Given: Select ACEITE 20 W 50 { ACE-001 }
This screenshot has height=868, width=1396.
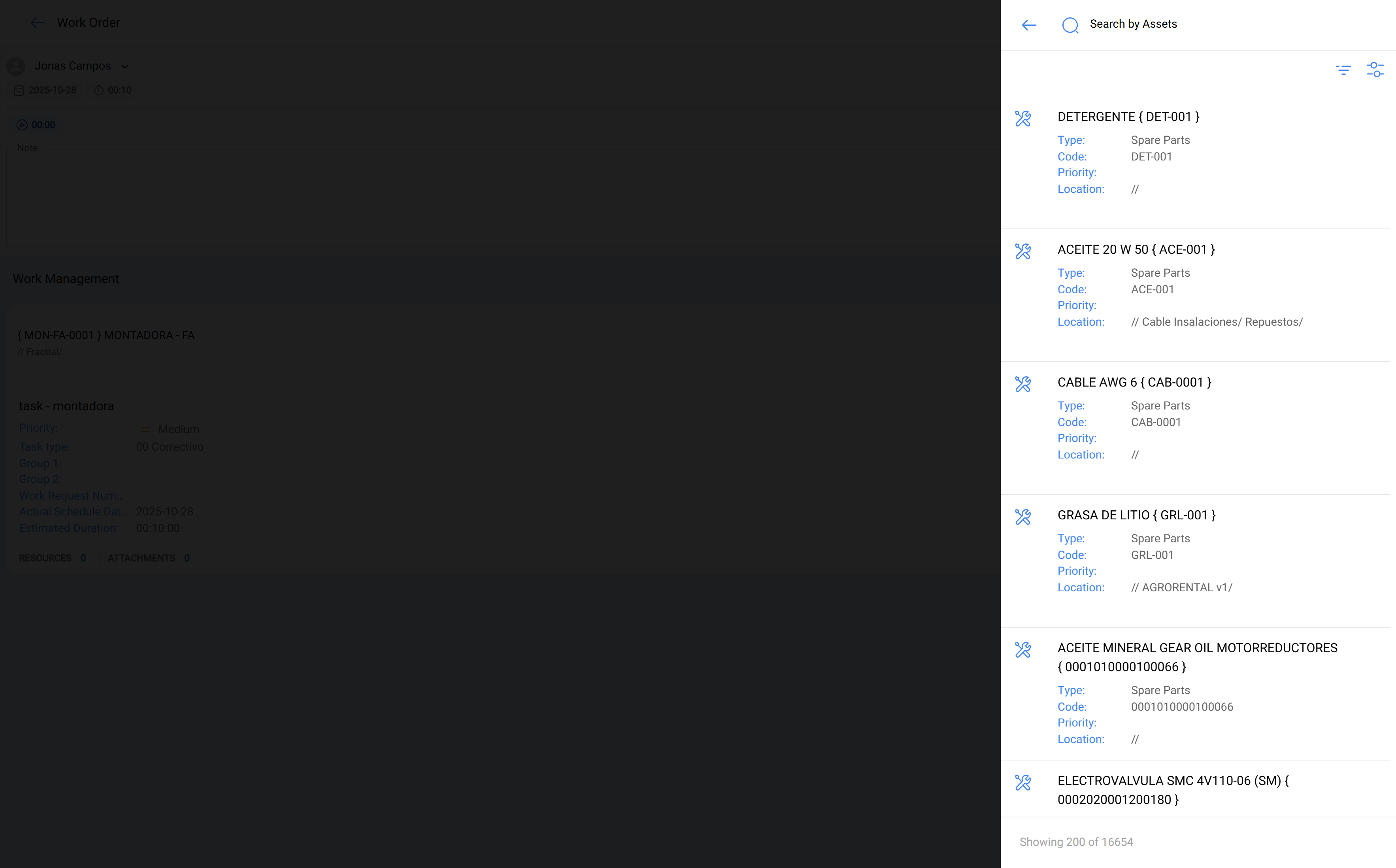Looking at the screenshot, I should tap(1136, 250).
